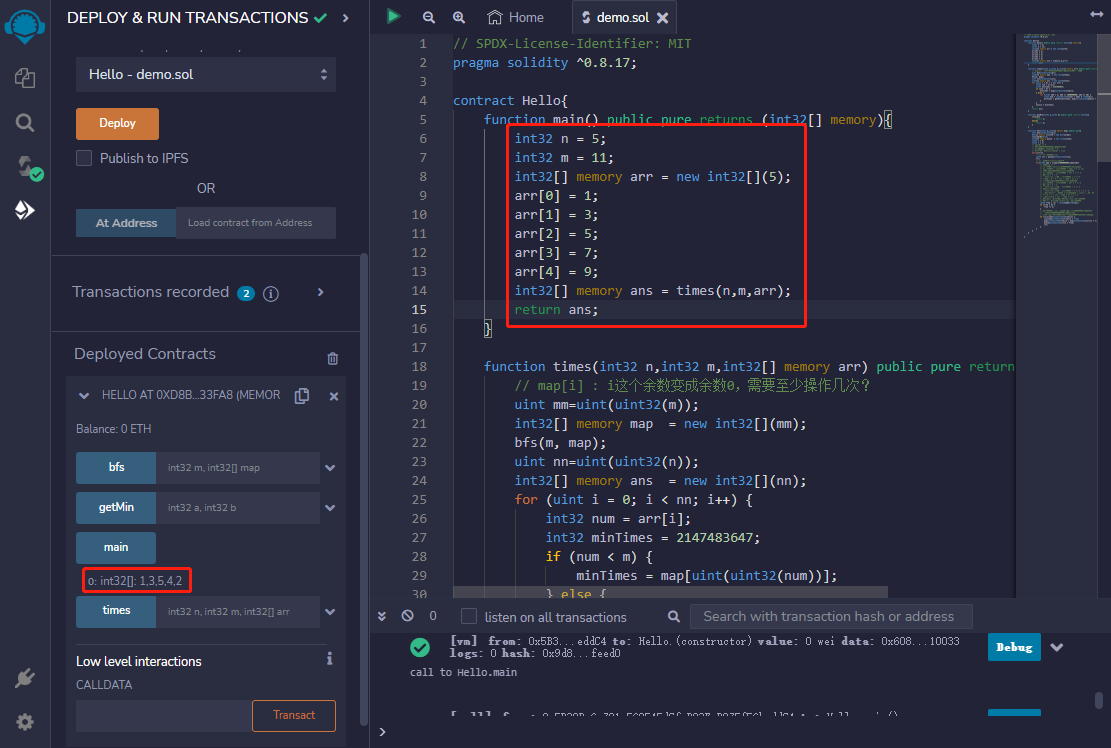
Task: Run script with green play icon
Action: tap(393, 16)
